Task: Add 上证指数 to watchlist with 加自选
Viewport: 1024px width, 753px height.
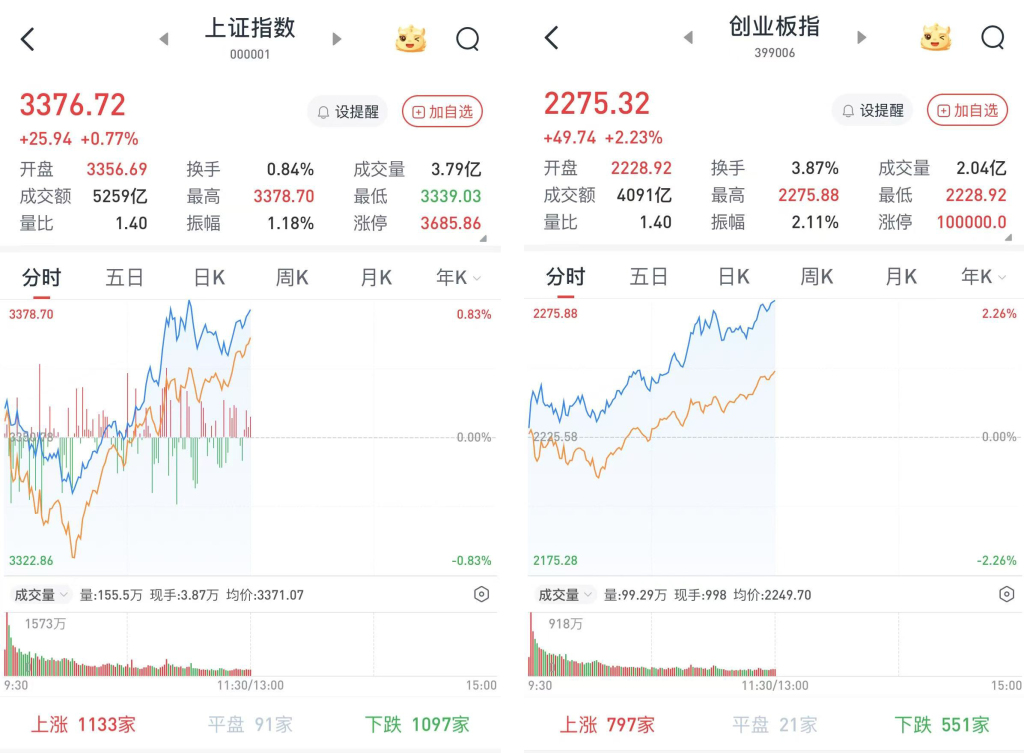Action: pos(442,112)
